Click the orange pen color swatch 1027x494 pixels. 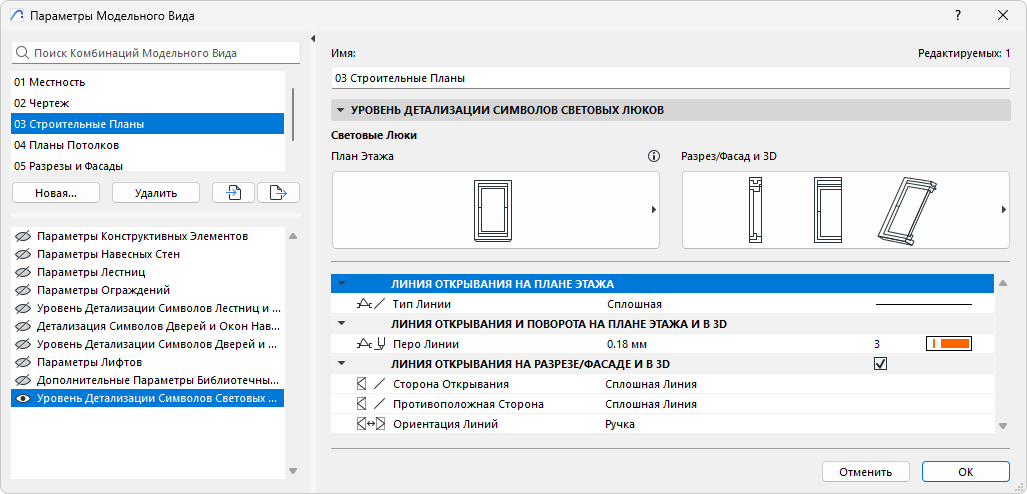948,344
